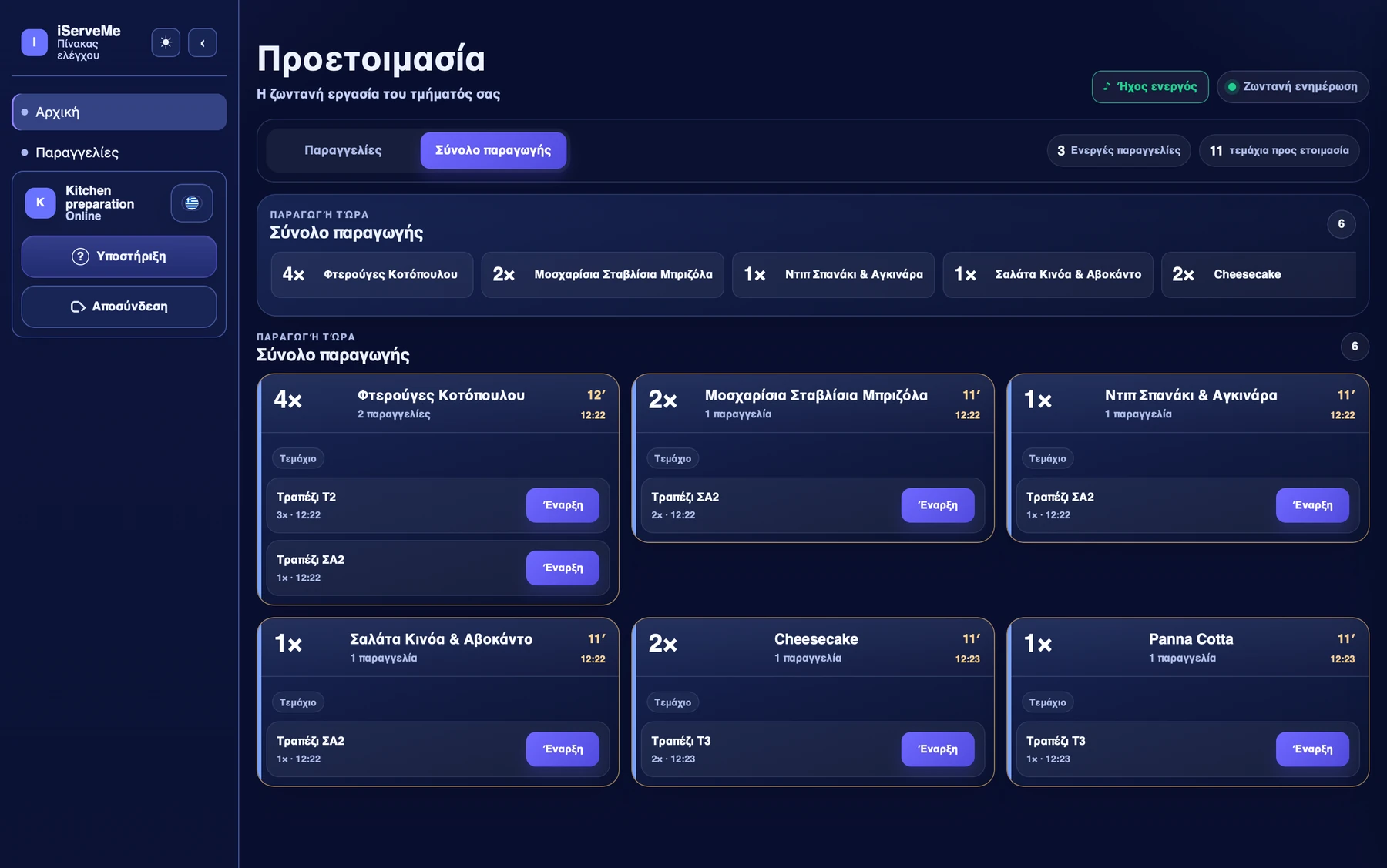
Task: Click the iServeMe logo icon
Action: (x=34, y=42)
